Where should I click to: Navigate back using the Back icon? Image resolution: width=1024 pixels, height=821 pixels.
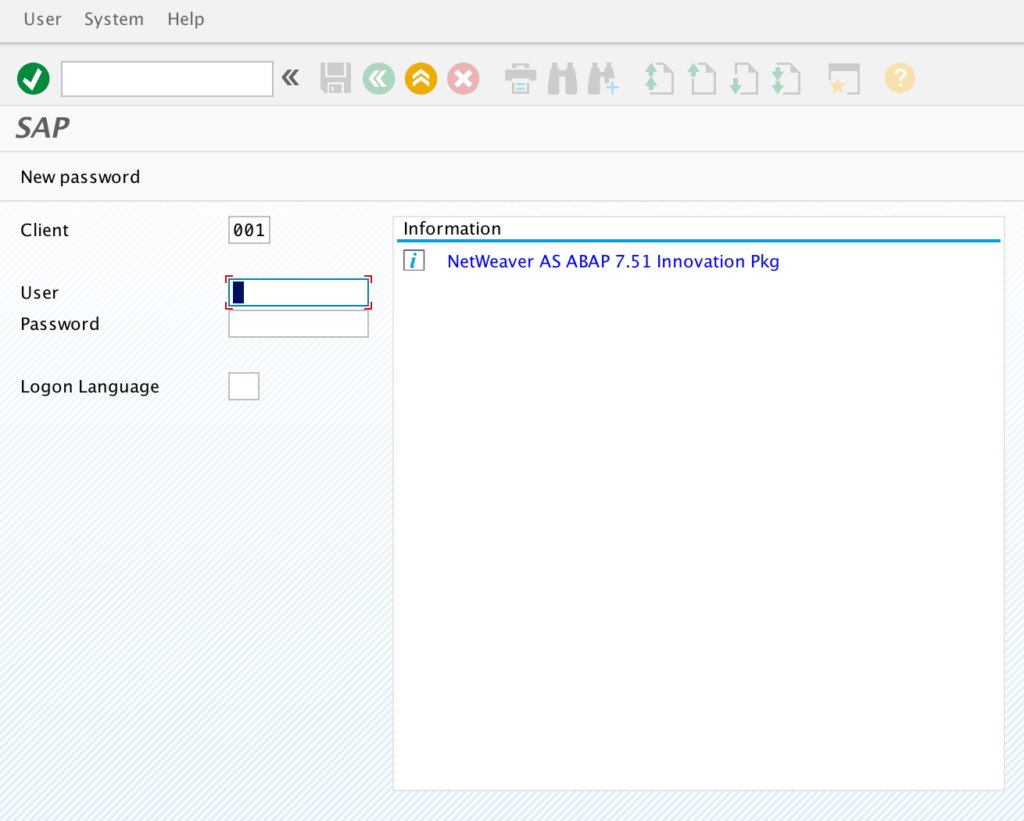click(378, 78)
